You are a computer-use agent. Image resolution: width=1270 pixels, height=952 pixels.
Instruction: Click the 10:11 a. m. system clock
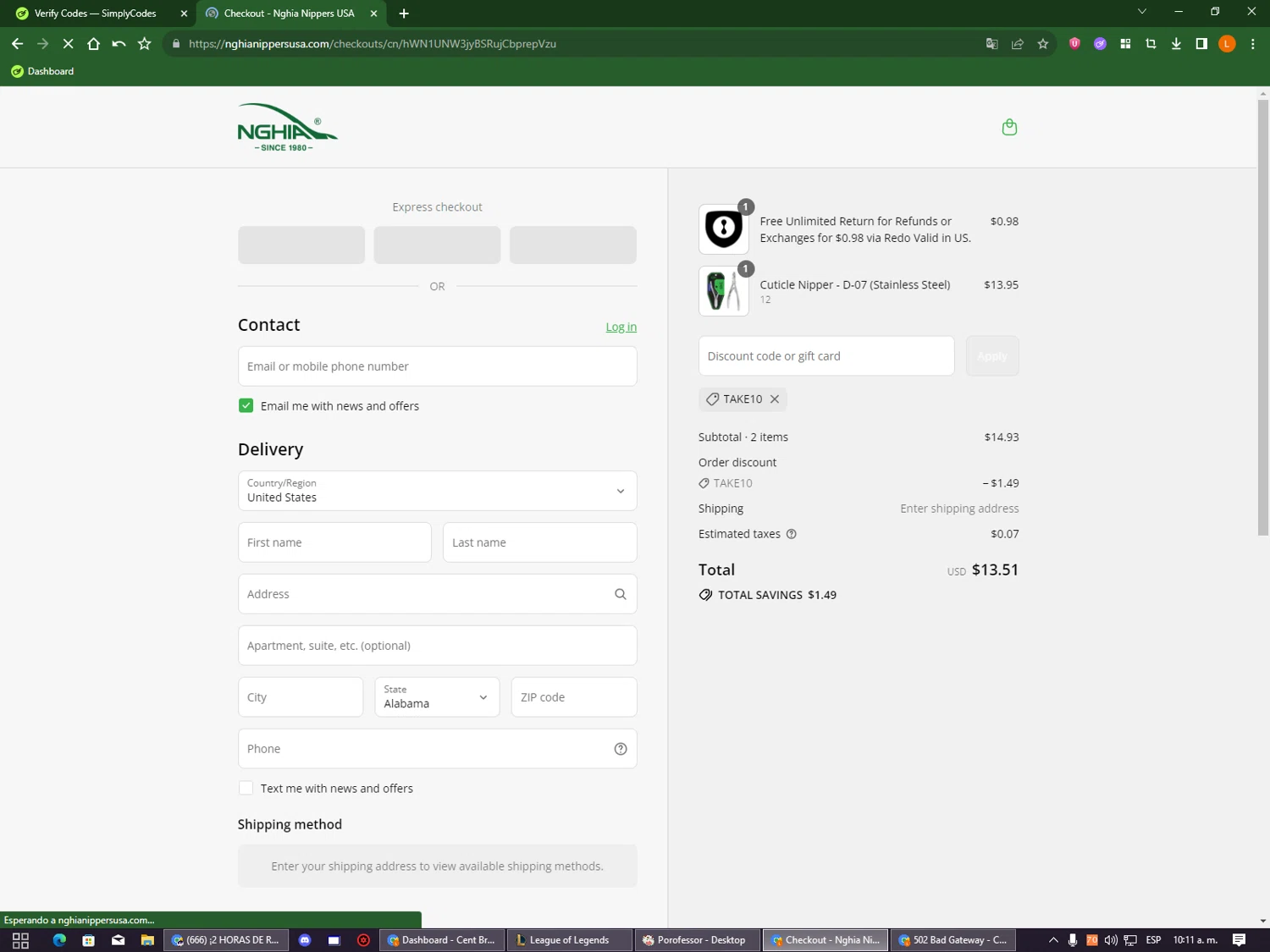click(1195, 940)
